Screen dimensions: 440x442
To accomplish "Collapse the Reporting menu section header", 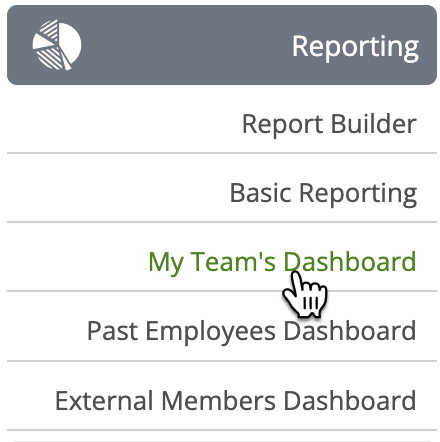I will click(x=222, y=45).
